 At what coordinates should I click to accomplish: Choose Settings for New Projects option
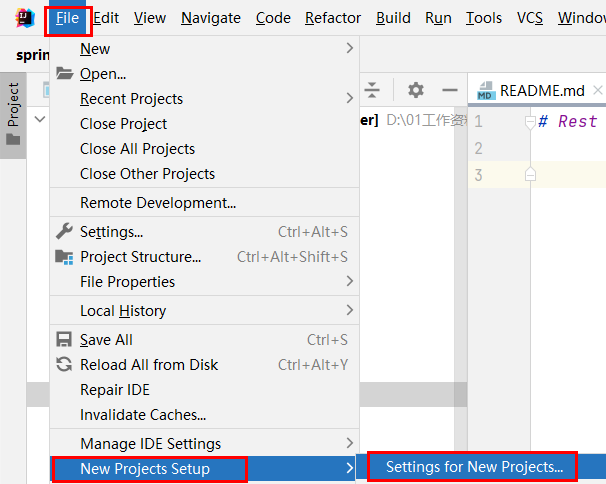tap(475, 467)
